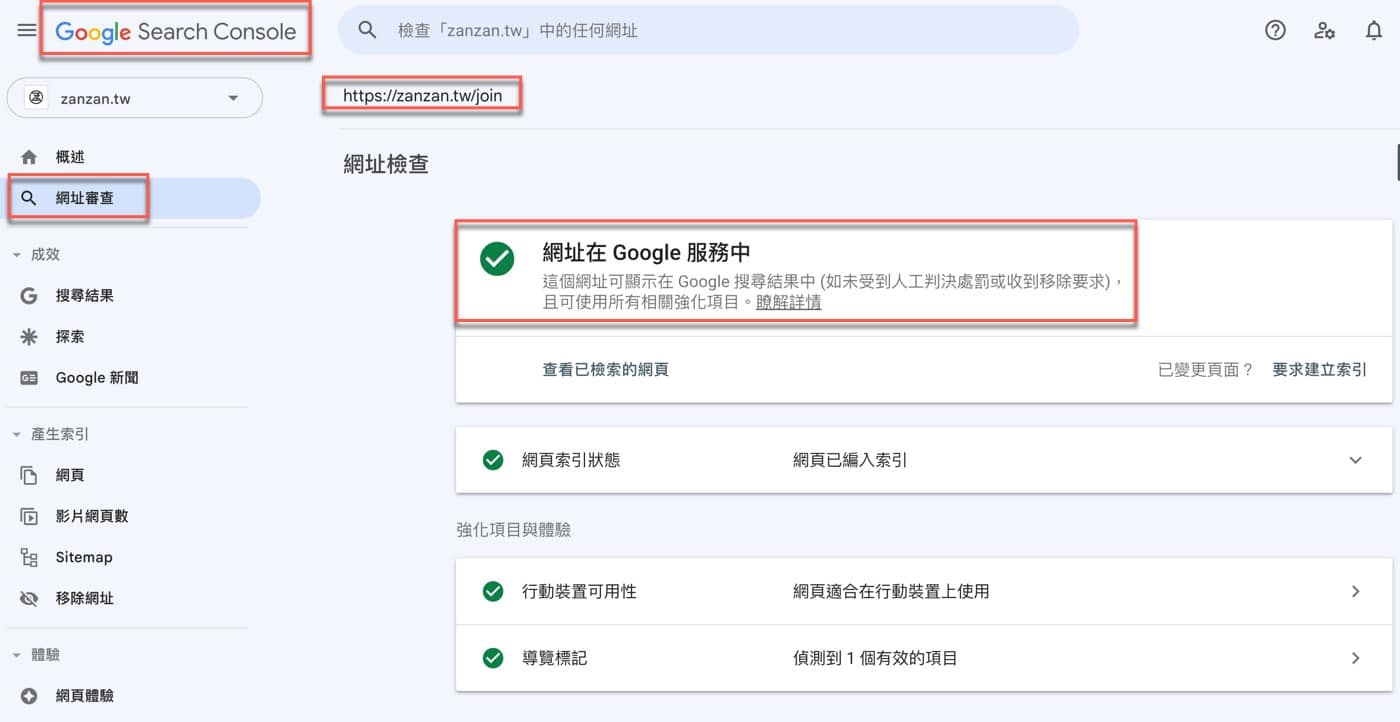
Task: Open the notifications bell
Action: click(x=1374, y=30)
